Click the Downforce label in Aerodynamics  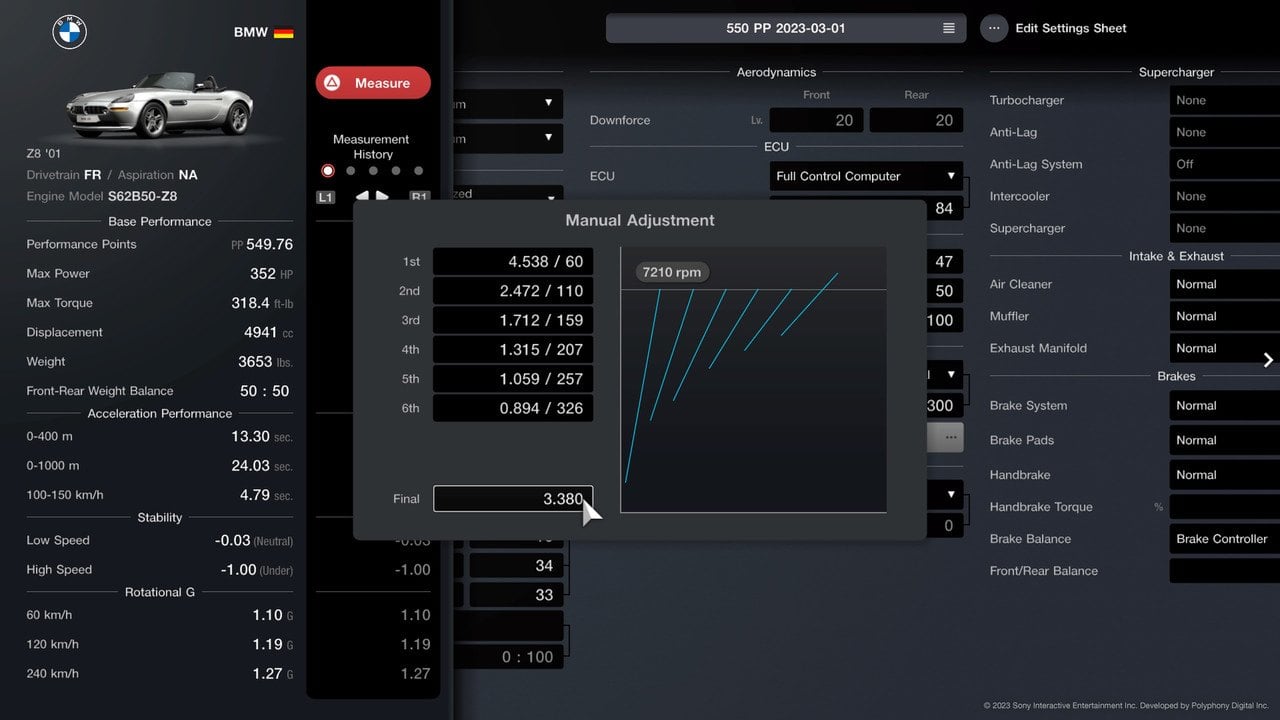620,120
